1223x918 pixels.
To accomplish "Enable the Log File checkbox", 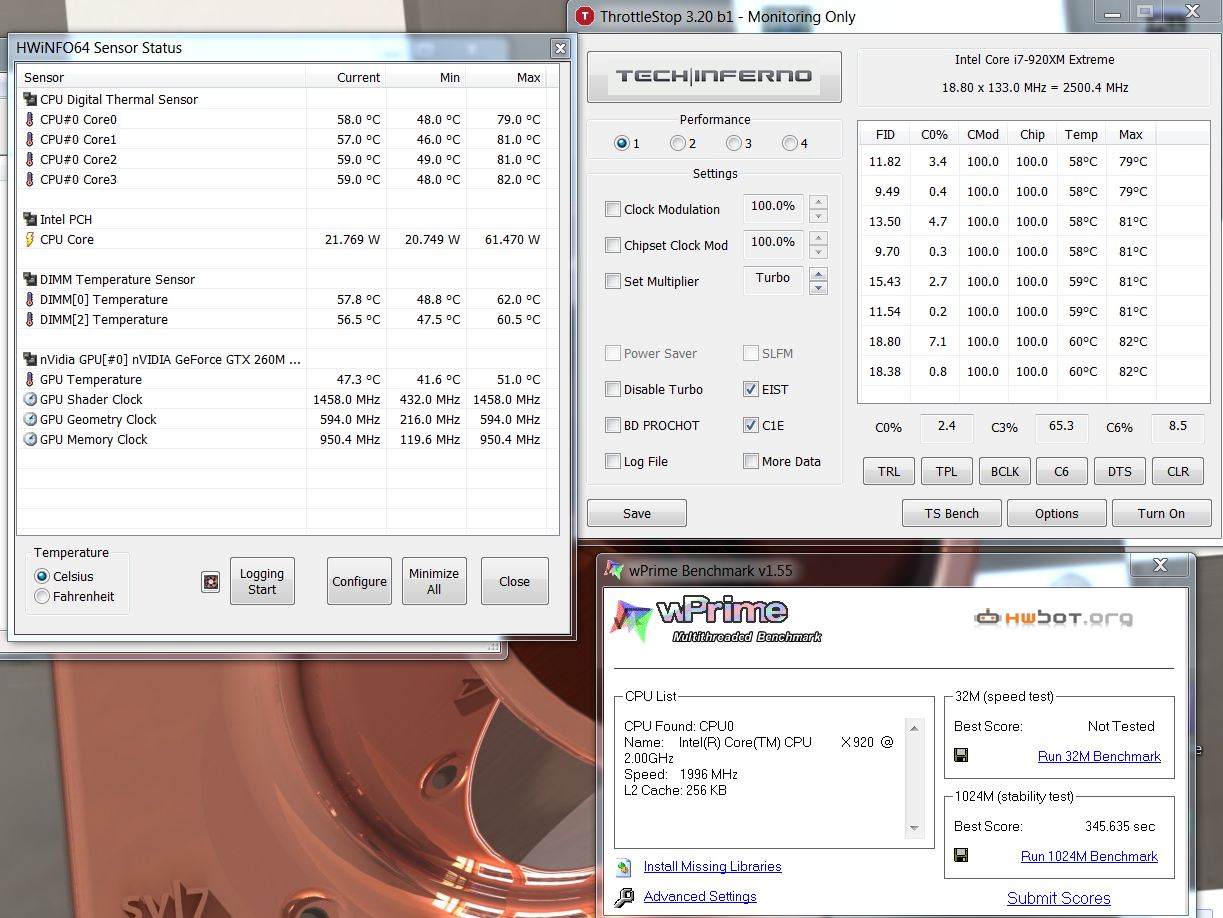I will (613, 461).
